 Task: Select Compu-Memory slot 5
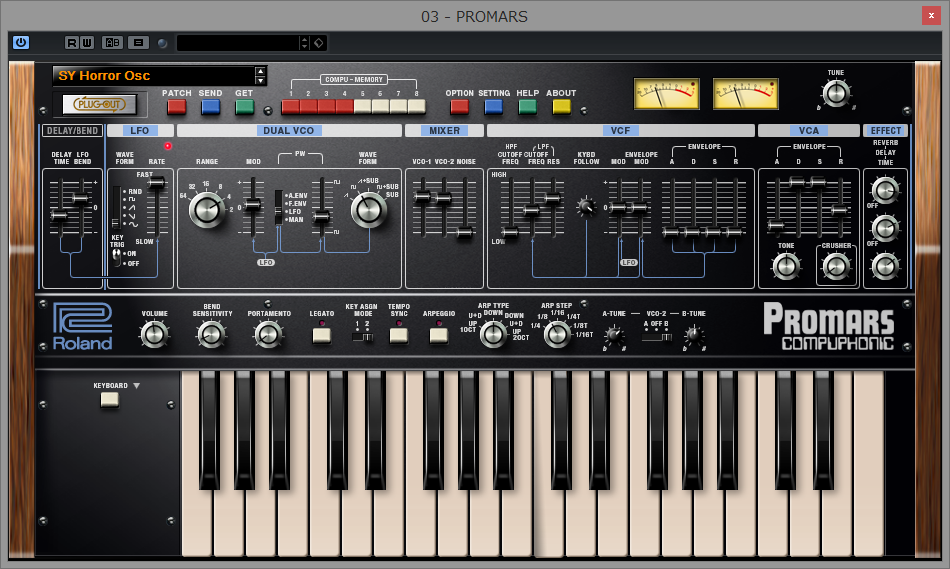[363, 107]
